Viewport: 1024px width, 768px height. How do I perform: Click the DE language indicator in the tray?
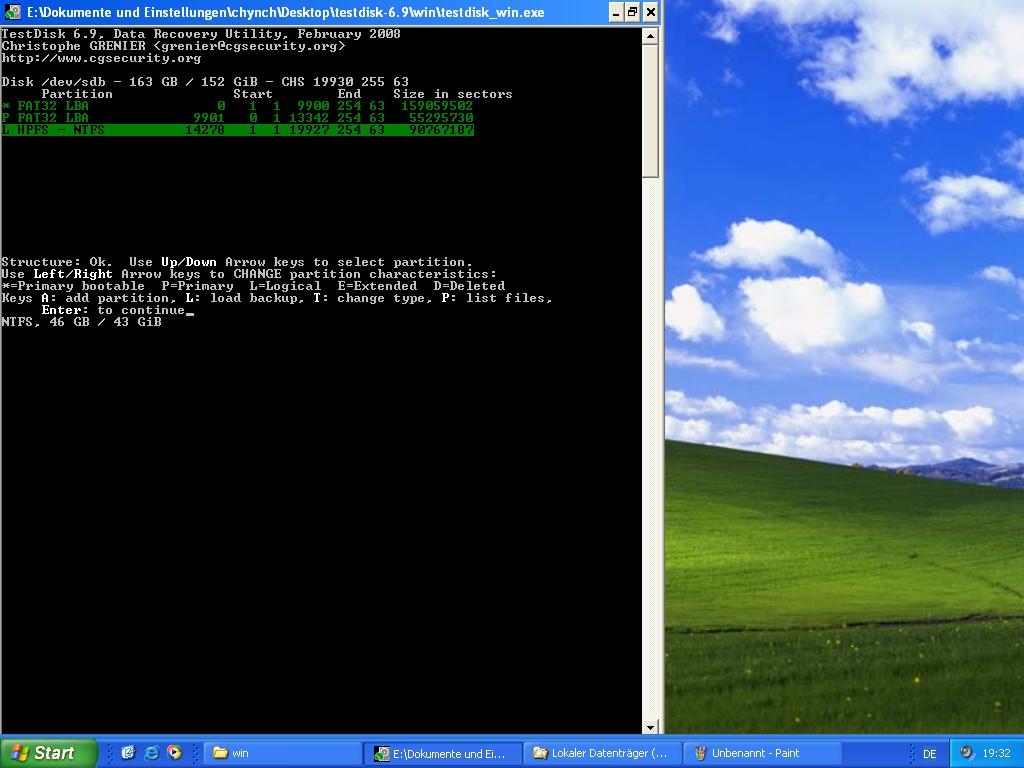929,754
